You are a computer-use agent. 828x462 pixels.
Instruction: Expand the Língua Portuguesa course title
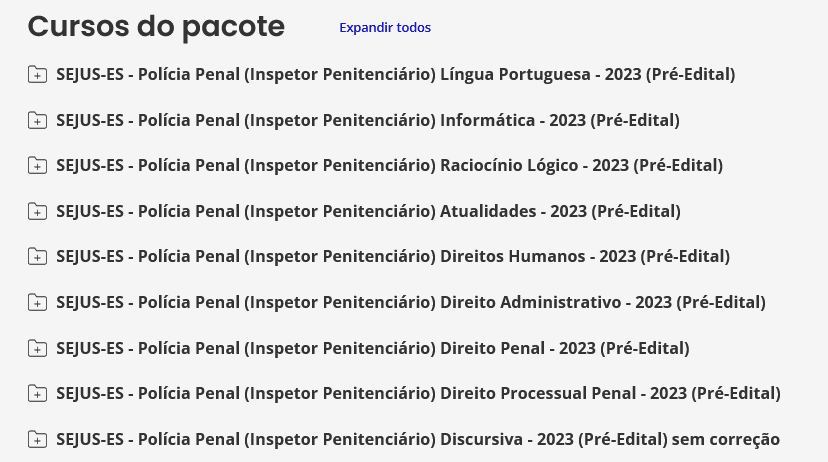coord(396,74)
